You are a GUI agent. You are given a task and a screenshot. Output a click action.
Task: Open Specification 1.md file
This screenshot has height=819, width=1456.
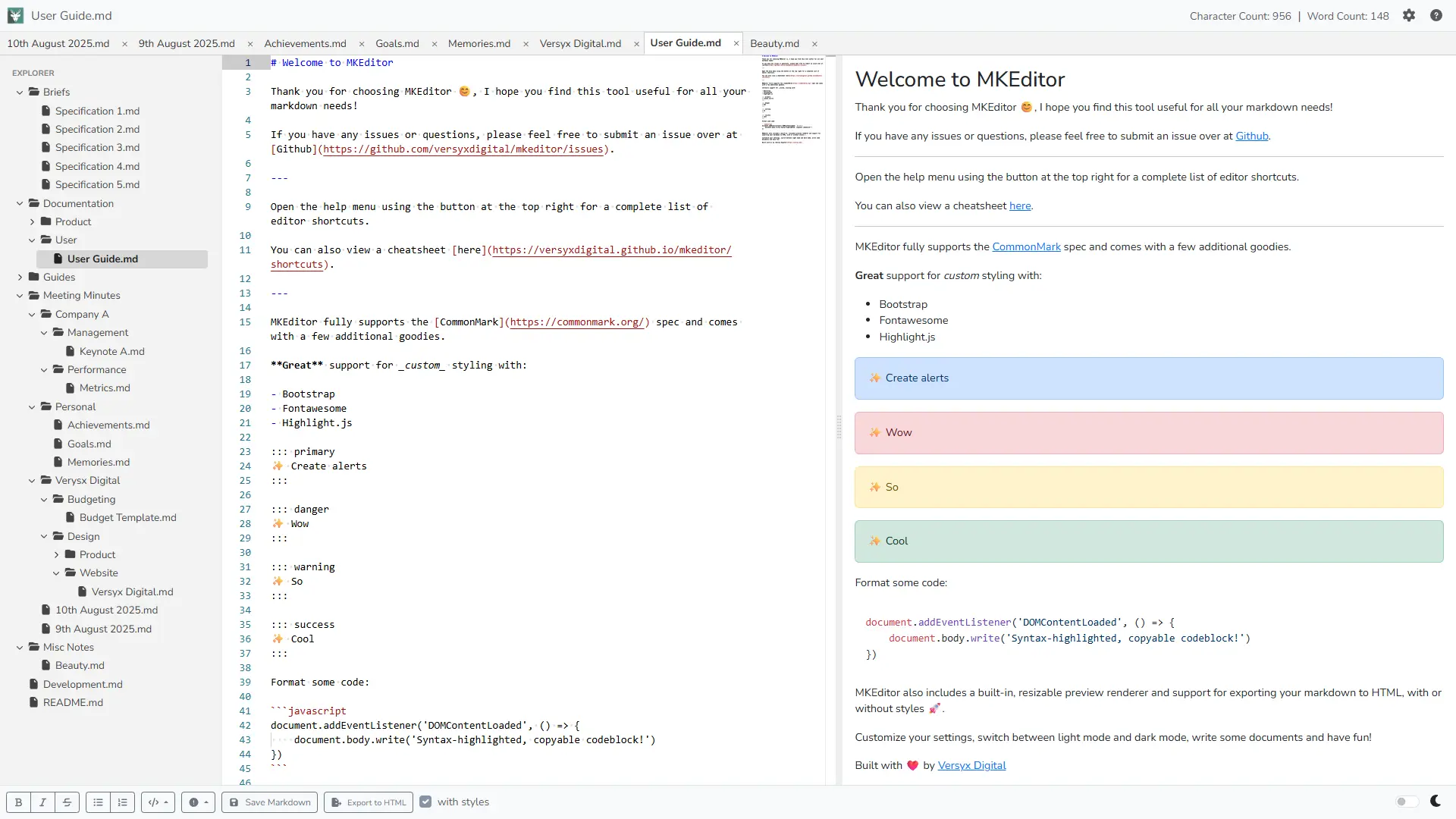coord(97,111)
